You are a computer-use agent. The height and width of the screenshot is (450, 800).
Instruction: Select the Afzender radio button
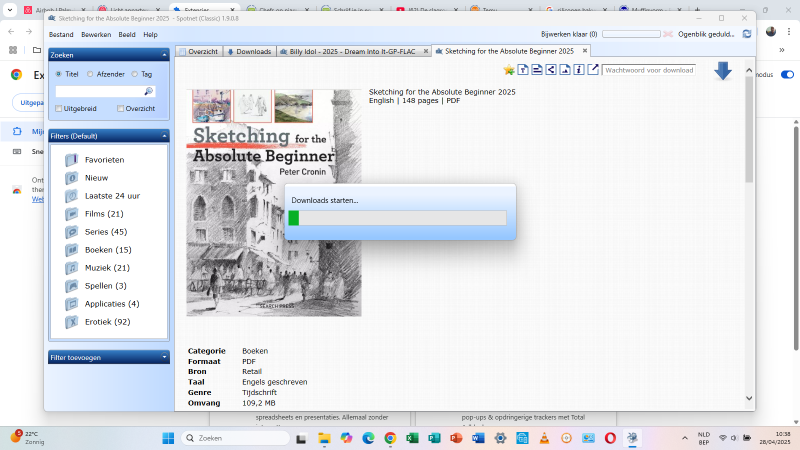pyautogui.click(x=91, y=74)
